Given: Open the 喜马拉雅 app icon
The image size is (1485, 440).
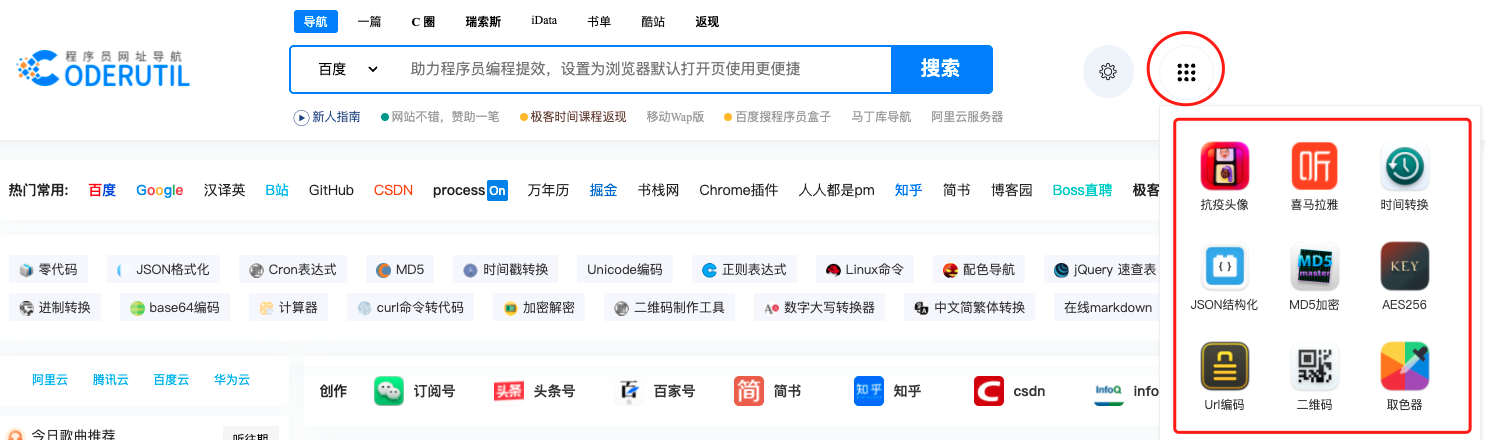Looking at the screenshot, I should click(1315, 166).
